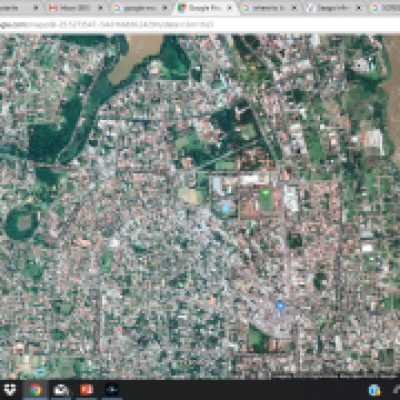Viewport: 400px width, 400px height.
Task: Close the Gmail Inbox tab
Action: [x=101, y=8]
